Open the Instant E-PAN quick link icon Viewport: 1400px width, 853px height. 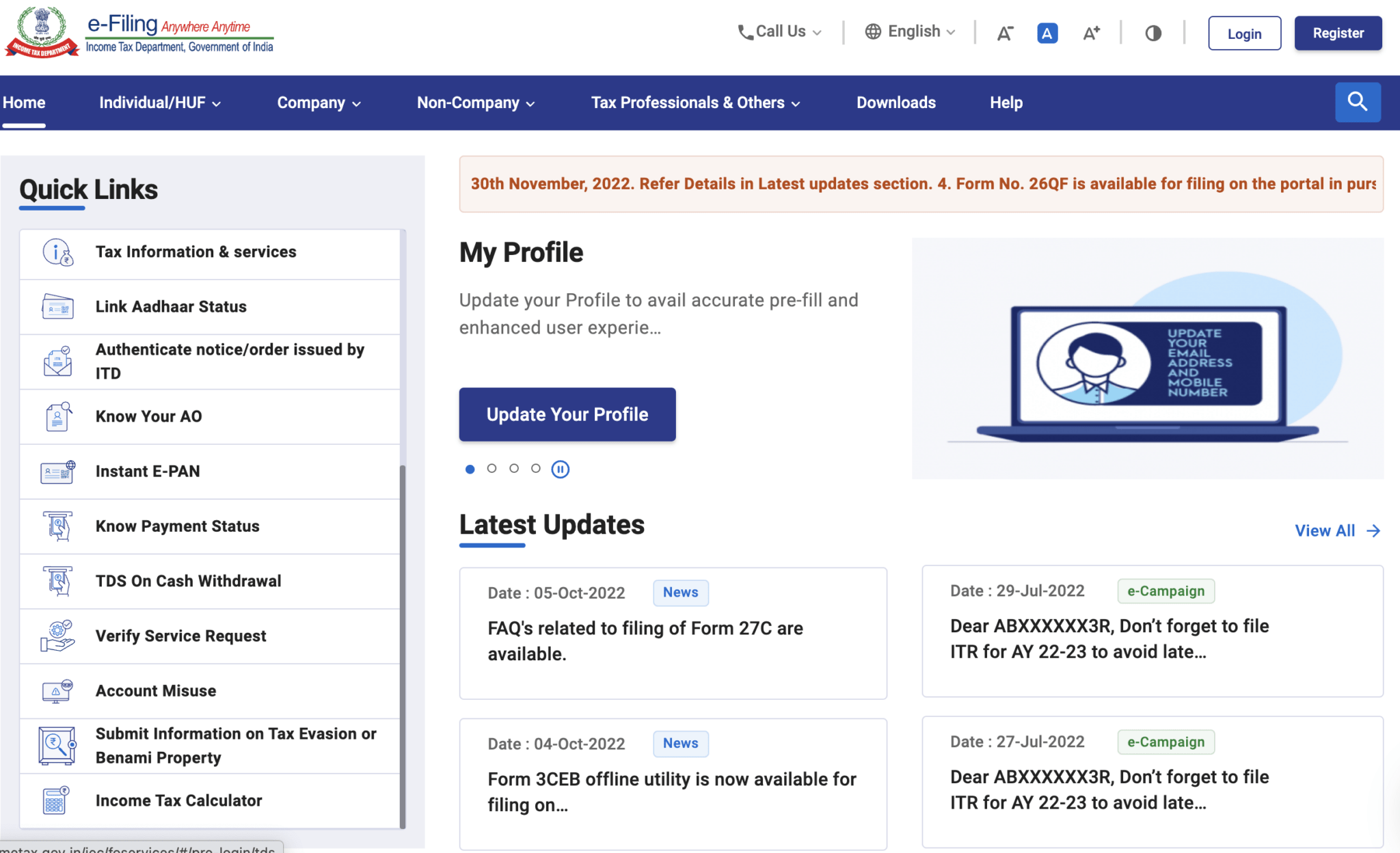click(57, 471)
